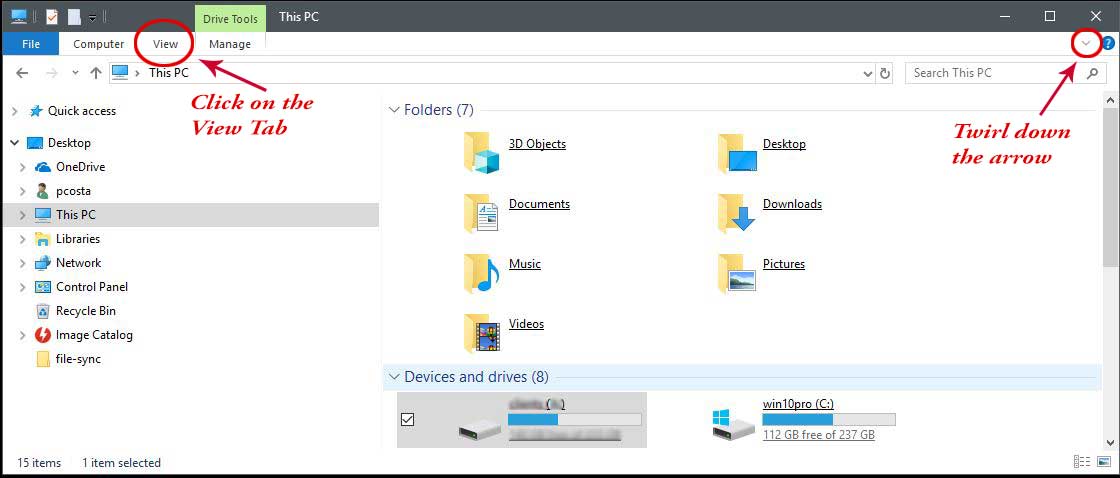Open Image Catalog in the sidebar
Screen dimensions: 1120x478
click(x=94, y=335)
